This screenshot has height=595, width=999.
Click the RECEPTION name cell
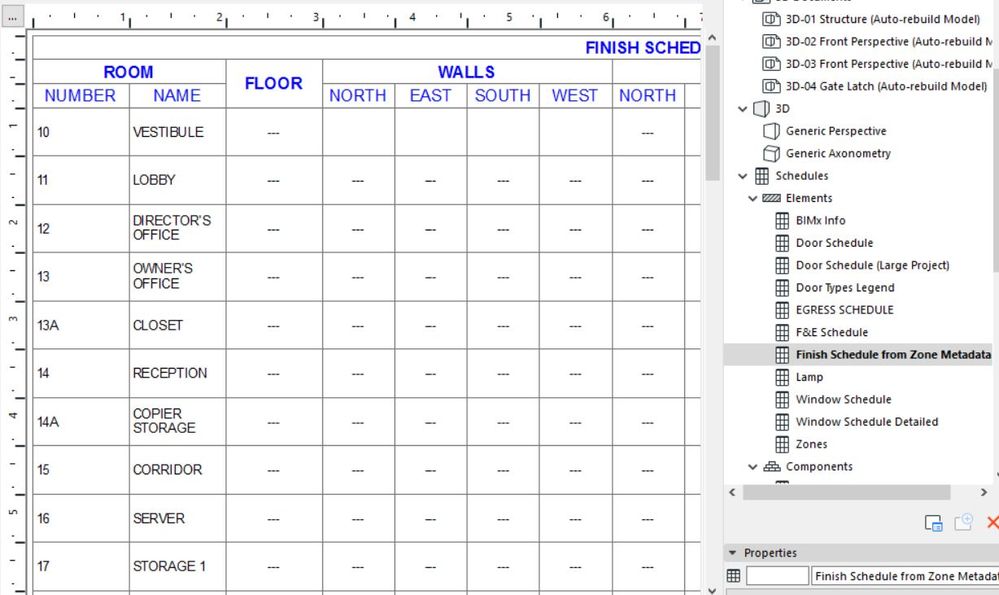pos(177,373)
